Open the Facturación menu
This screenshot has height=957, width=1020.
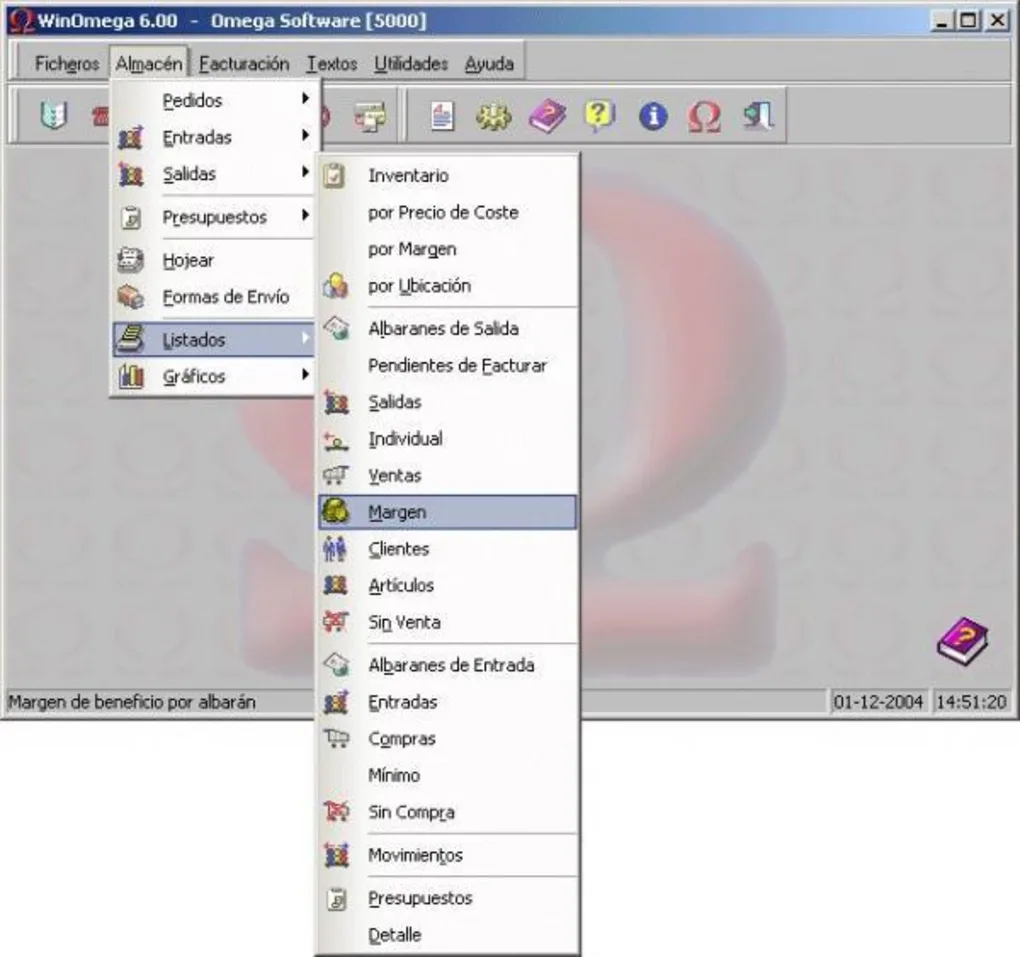click(x=243, y=62)
